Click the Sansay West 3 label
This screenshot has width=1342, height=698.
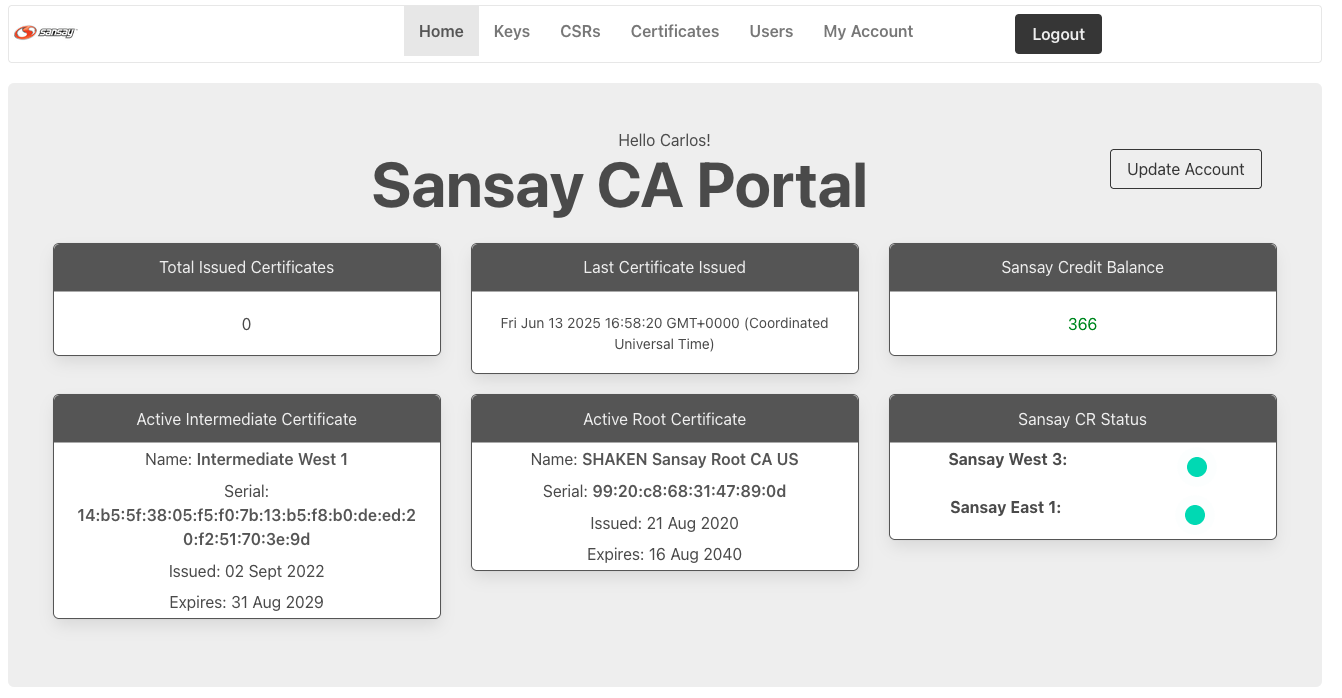1008,460
